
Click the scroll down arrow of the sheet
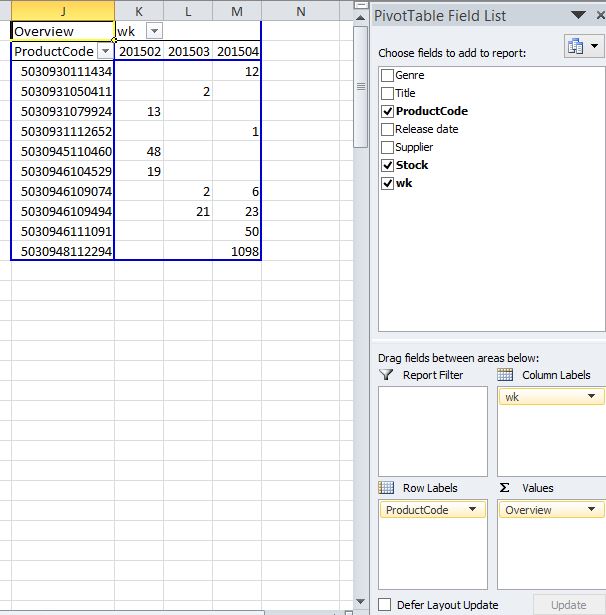tap(360, 601)
